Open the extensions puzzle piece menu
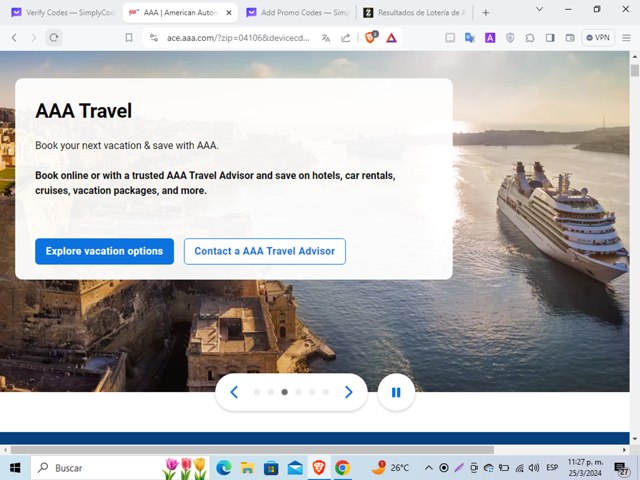The image size is (640, 480). [530, 38]
